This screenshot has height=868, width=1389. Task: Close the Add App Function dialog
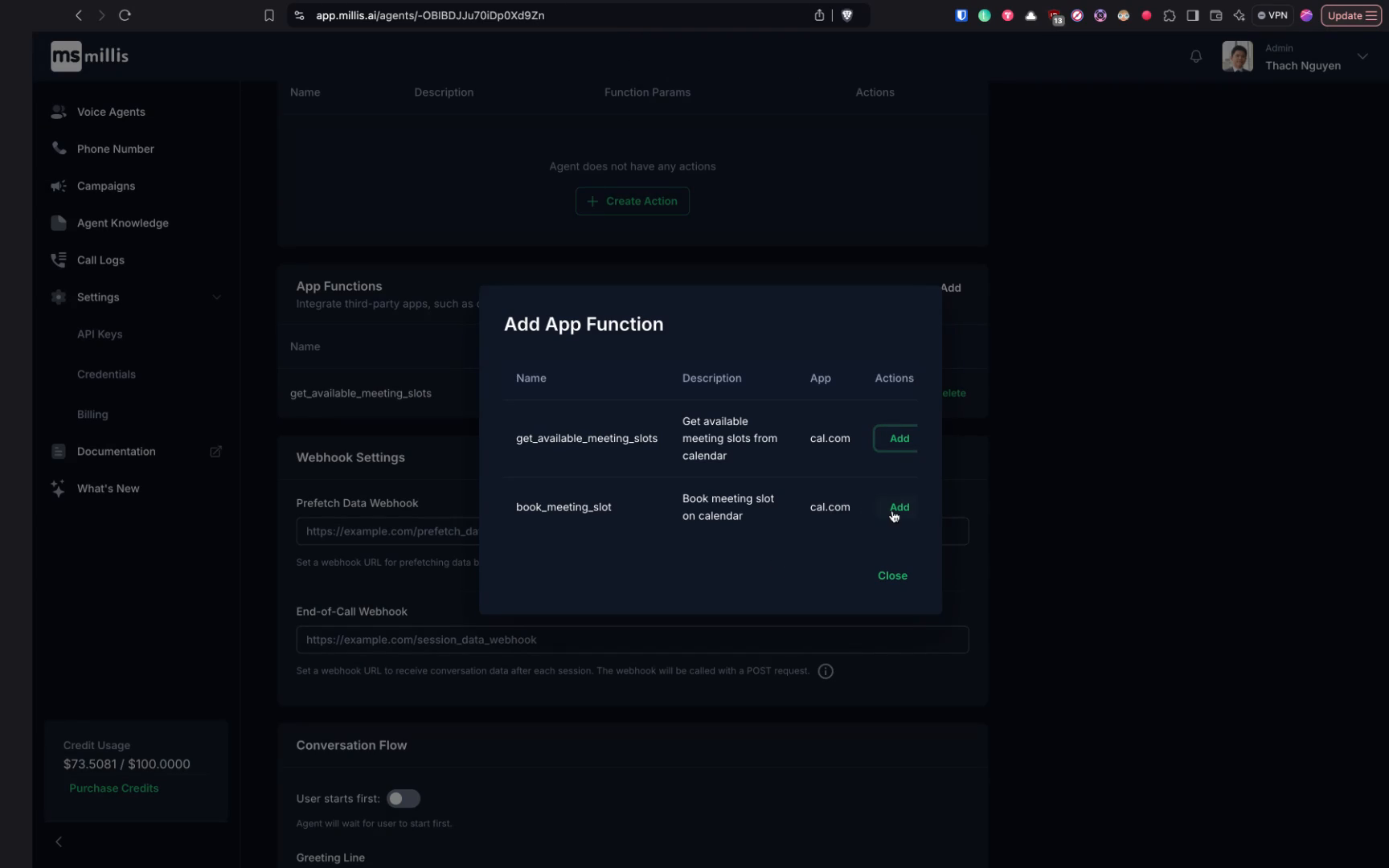(x=891, y=575)
